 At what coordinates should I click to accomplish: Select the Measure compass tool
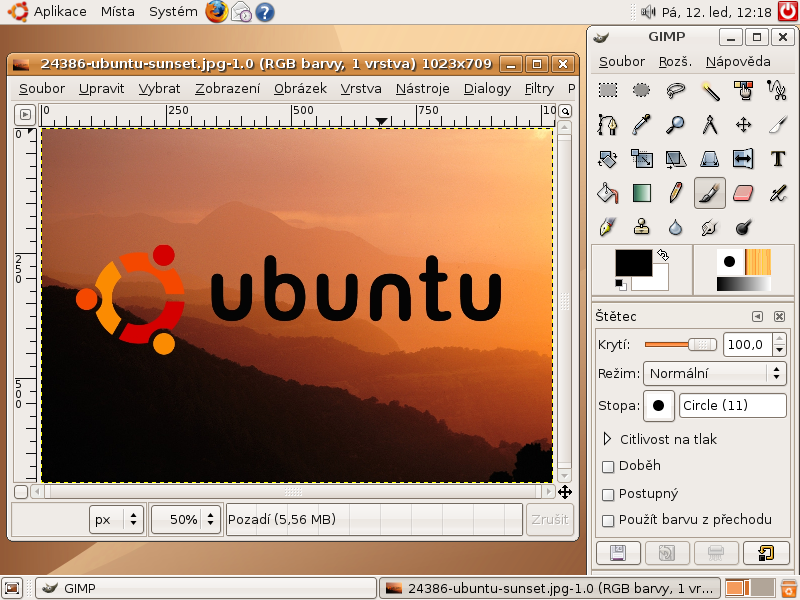tap(710, 125)
